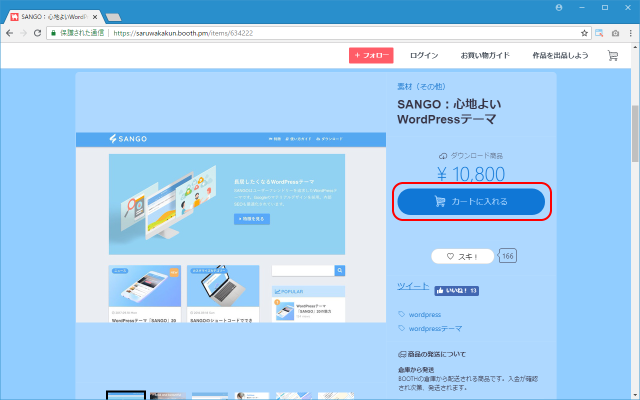
Task: Click the ¥ 10,800 price text
Action: (471, 174)
